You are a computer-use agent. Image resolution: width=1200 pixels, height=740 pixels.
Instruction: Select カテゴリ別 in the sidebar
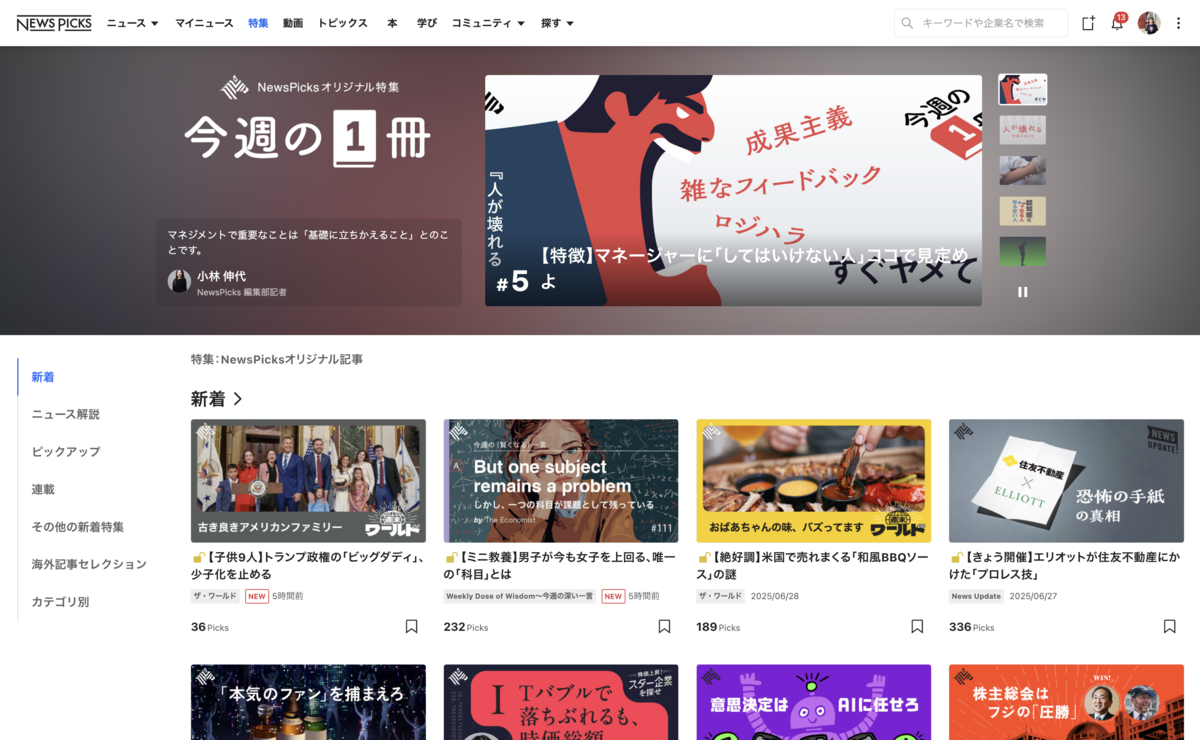pyautogui.click(x=60, y=602)
